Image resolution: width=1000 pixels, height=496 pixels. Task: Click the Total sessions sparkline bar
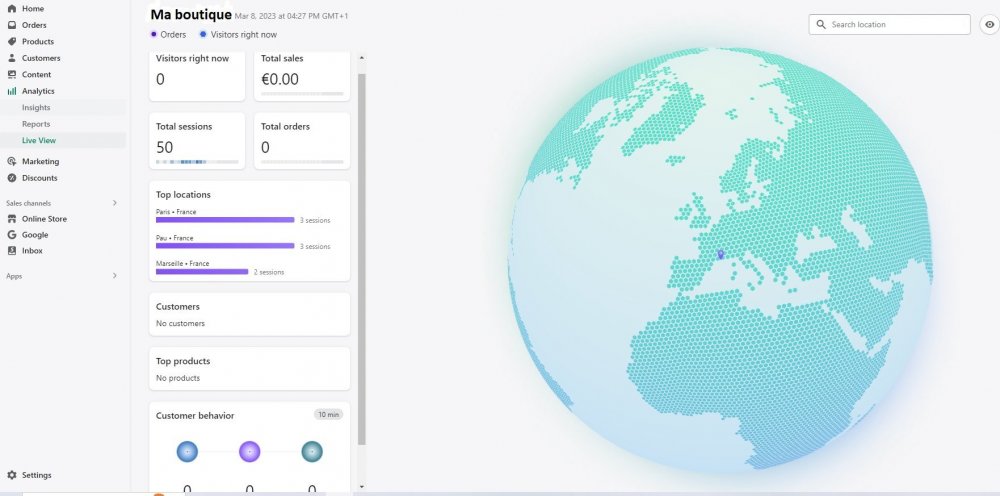(x=197, y=162)
